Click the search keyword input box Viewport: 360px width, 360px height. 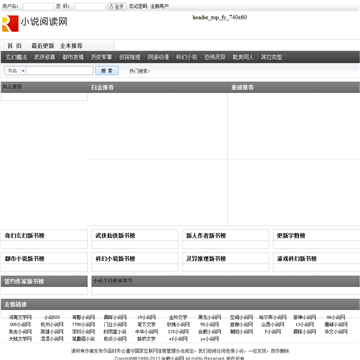click(60, 71)
